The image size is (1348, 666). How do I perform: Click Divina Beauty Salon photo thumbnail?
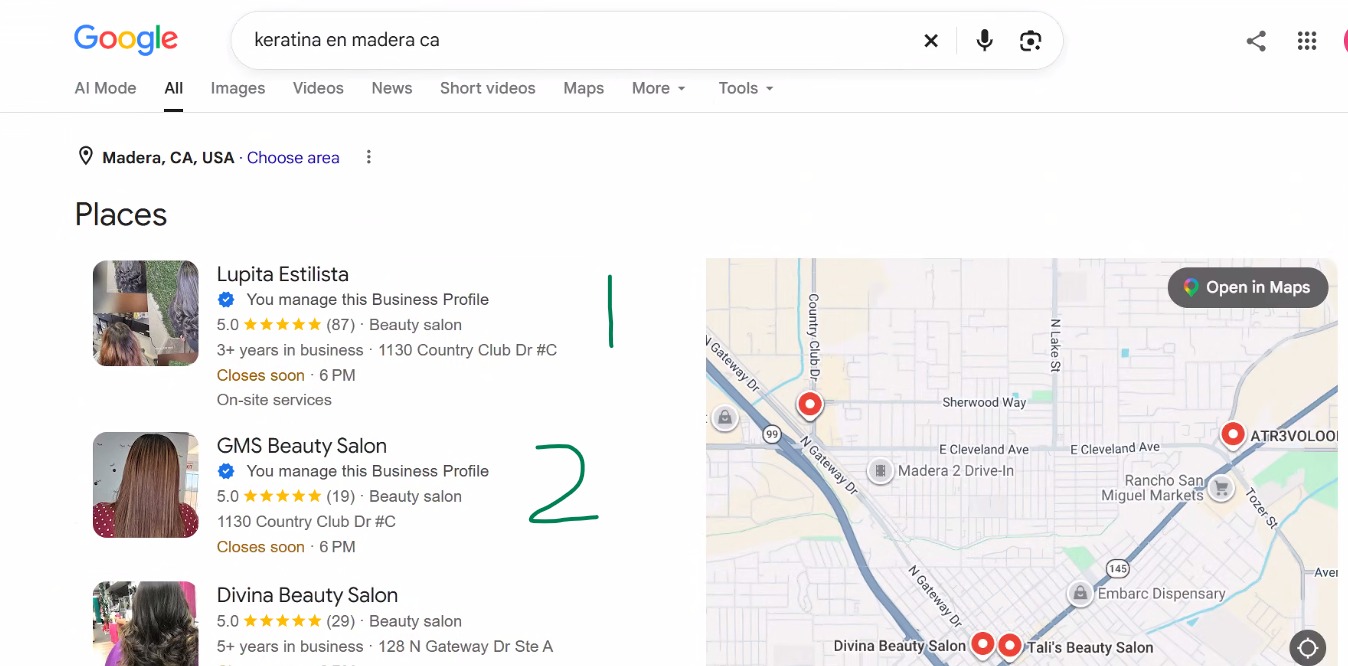click(146, 624)
